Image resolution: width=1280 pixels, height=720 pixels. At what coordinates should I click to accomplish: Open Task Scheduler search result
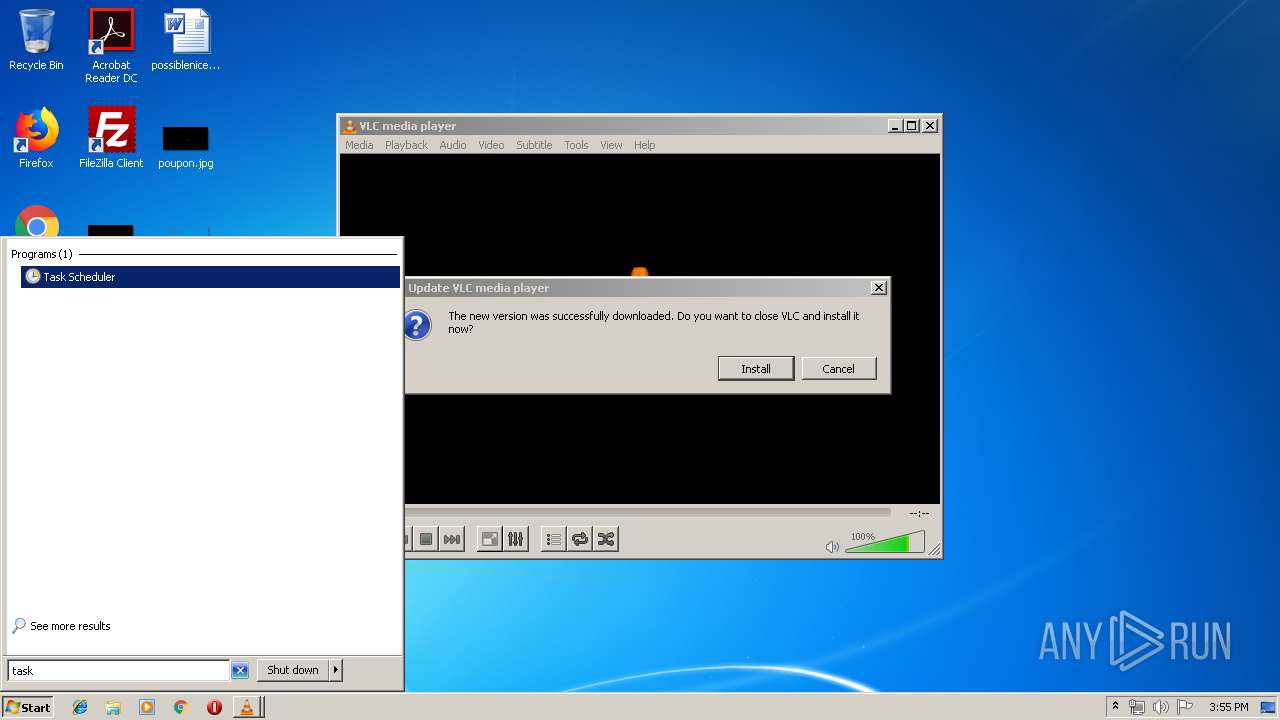pyautogui.click(x=210, y=277)
